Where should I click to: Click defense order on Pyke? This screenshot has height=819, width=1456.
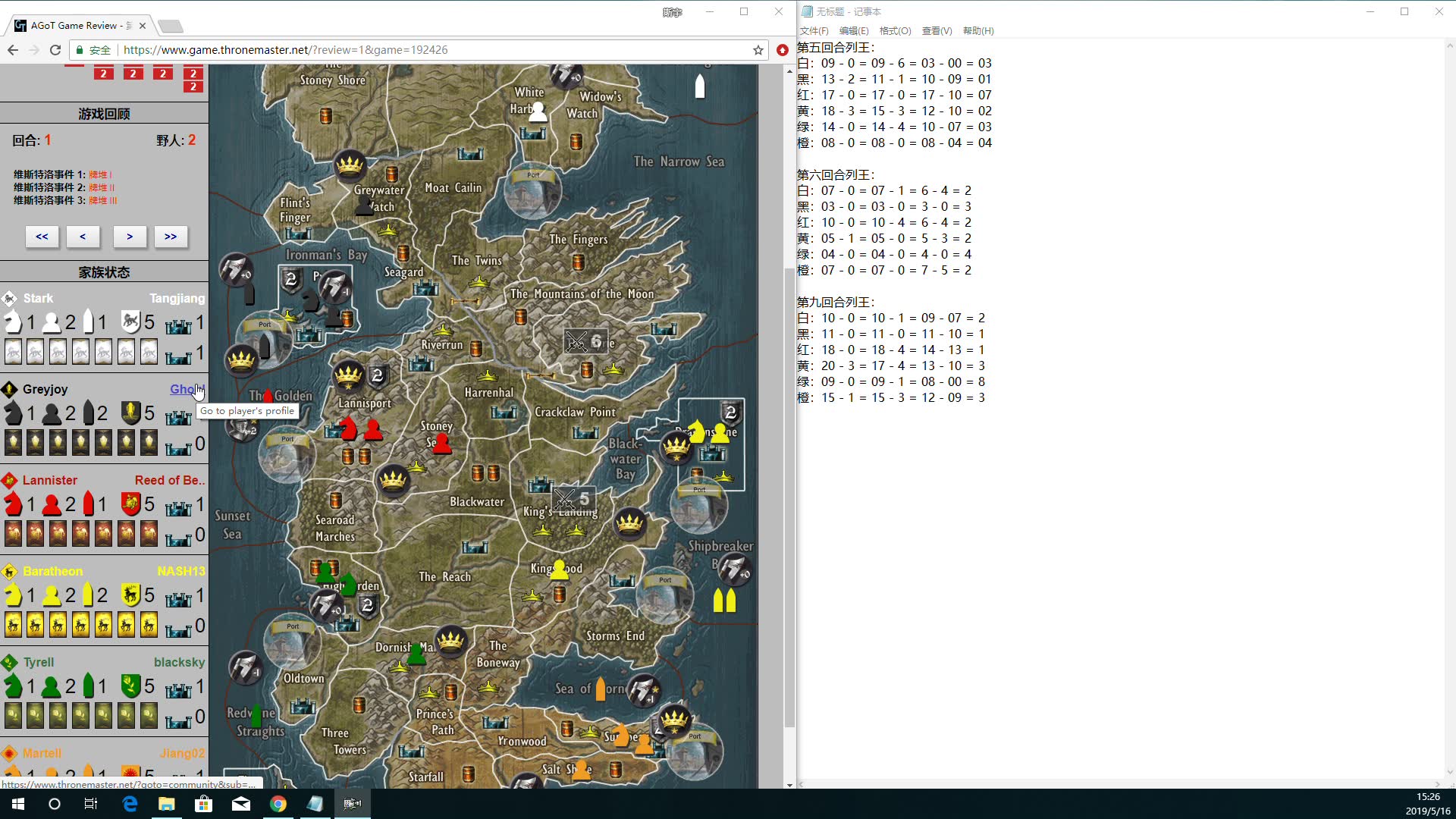[291, 280]
